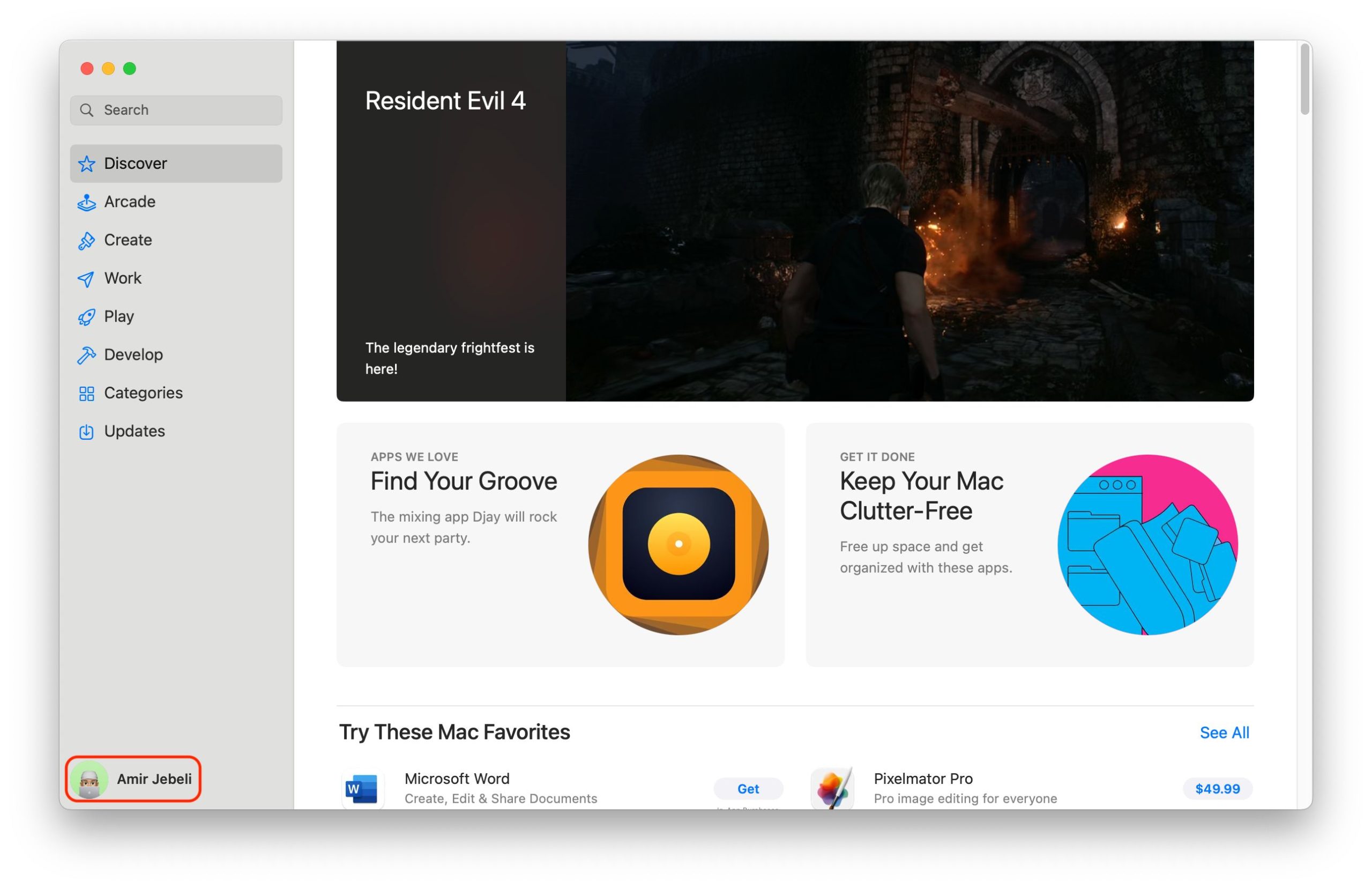Click the Play rocket icon
Viewport: 1372px width, 888px height.
tap(86, 316)
